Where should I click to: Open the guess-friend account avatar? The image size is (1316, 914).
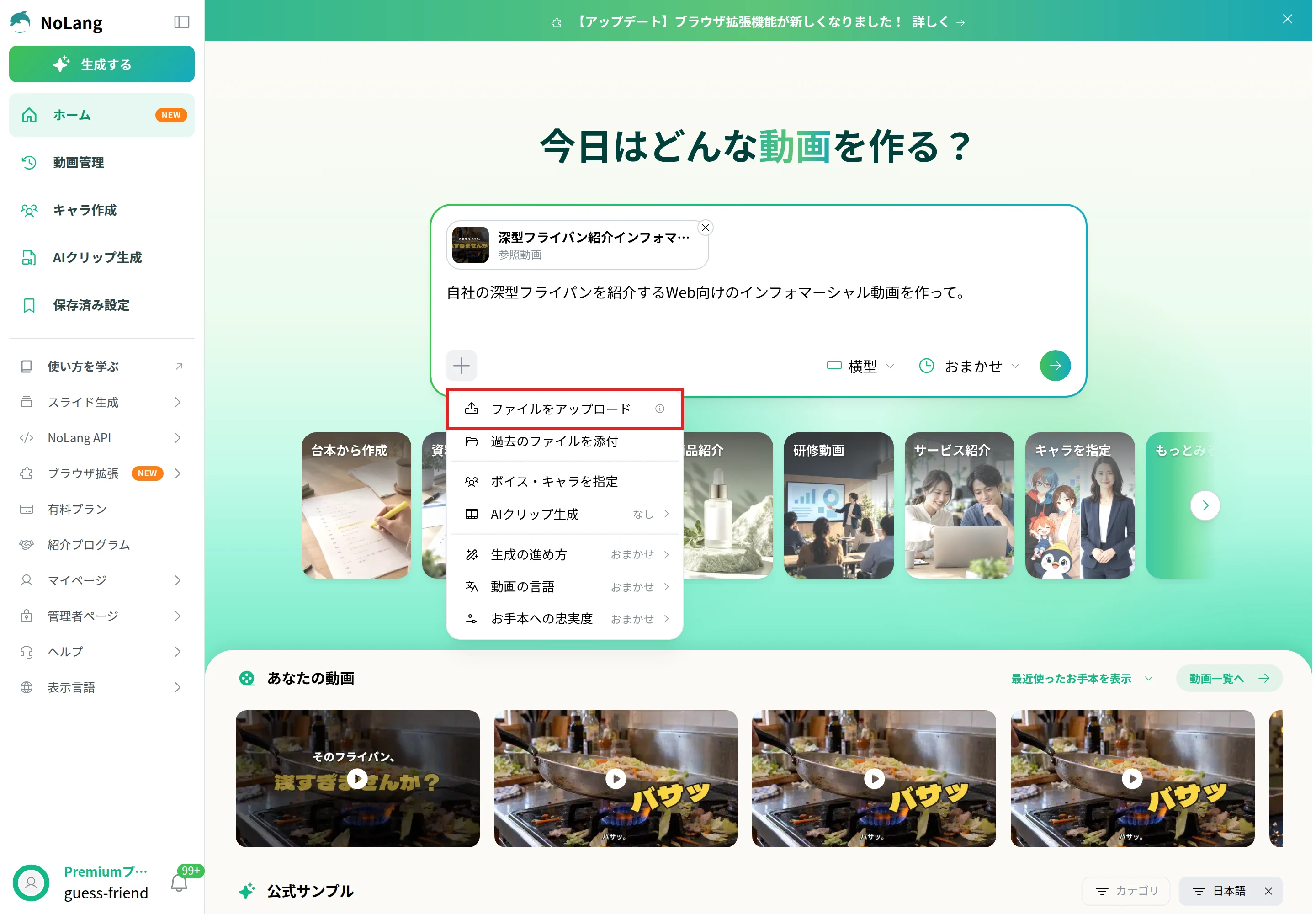[31, 882]
